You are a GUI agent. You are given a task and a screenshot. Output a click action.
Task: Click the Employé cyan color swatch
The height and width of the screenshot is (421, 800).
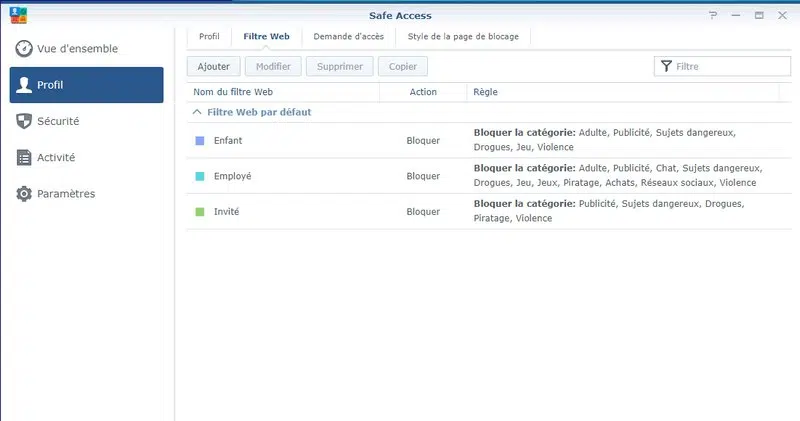click(x=200, y=176)
